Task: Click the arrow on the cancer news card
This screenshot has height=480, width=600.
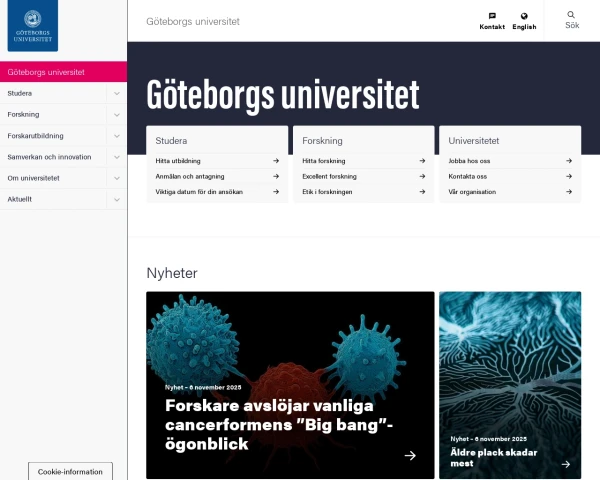Action: [x=410, y=456]
